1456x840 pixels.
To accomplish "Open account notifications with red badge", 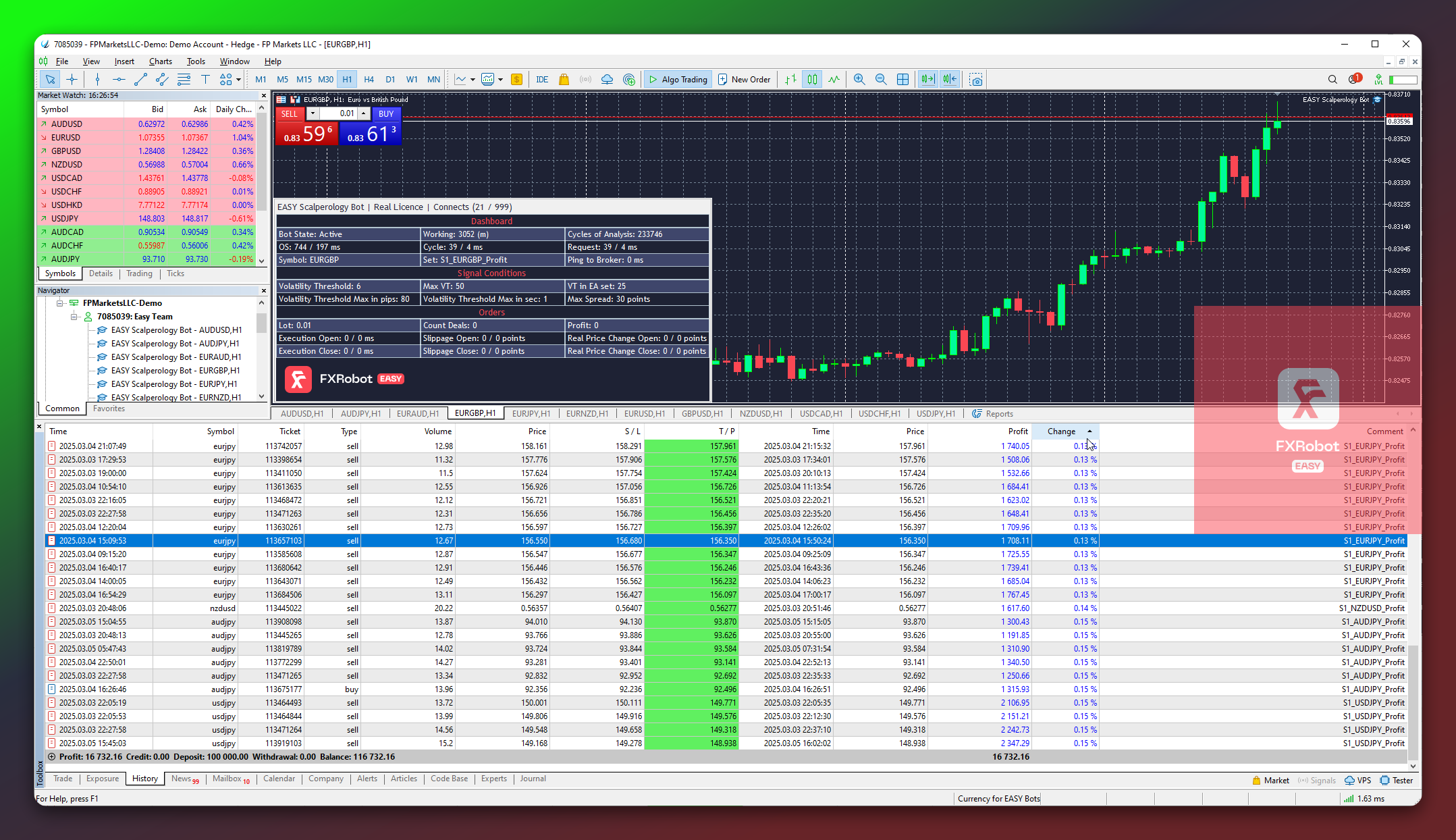I will [x=1355, y=79].
